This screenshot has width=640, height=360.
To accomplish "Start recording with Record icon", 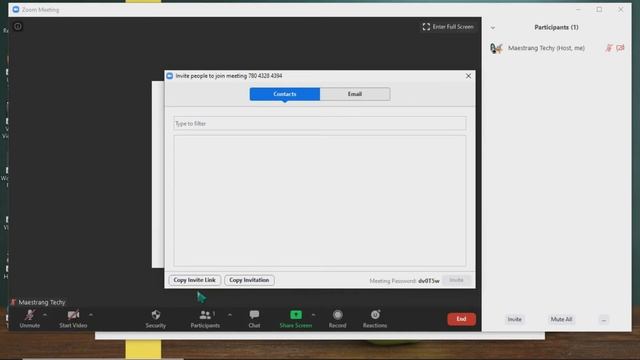I will (x=338, y=315).
